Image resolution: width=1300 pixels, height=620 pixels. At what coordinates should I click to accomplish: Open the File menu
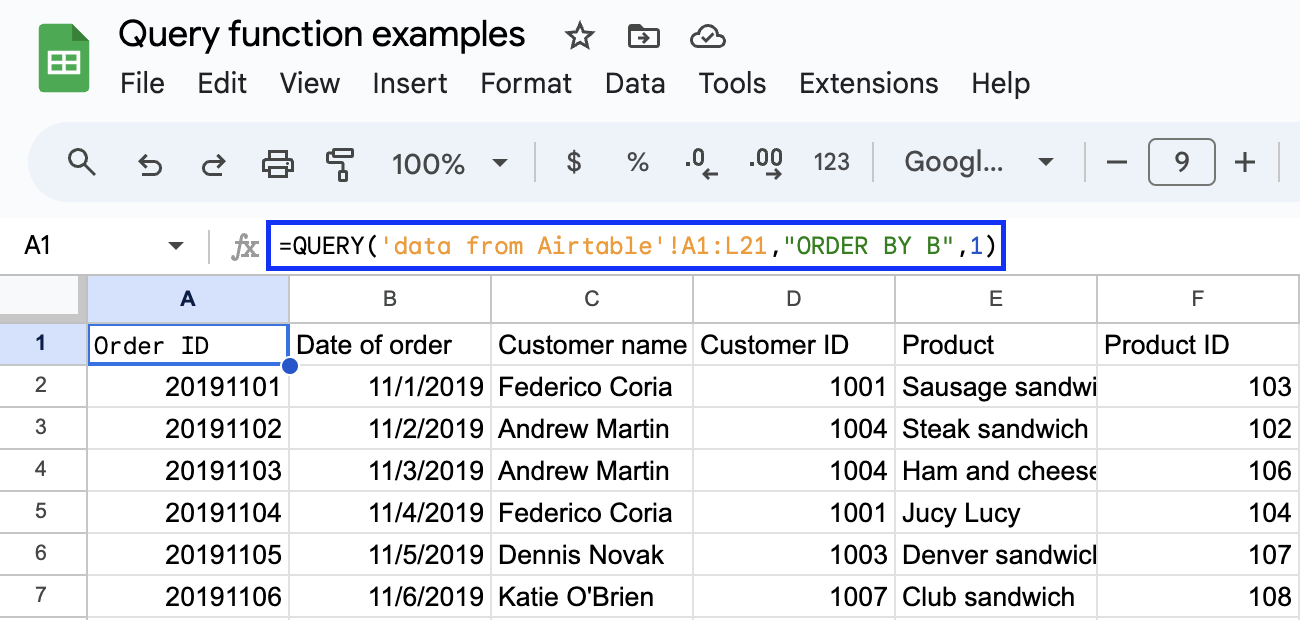pyautogui.click(x=142, y=83)
